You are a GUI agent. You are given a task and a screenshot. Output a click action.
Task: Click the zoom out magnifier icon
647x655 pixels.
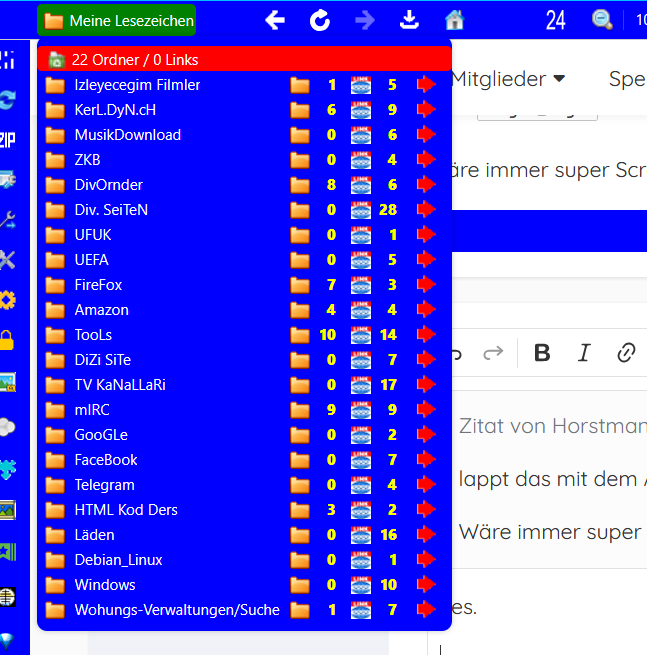pyautogui.click(x=602, y=20)
